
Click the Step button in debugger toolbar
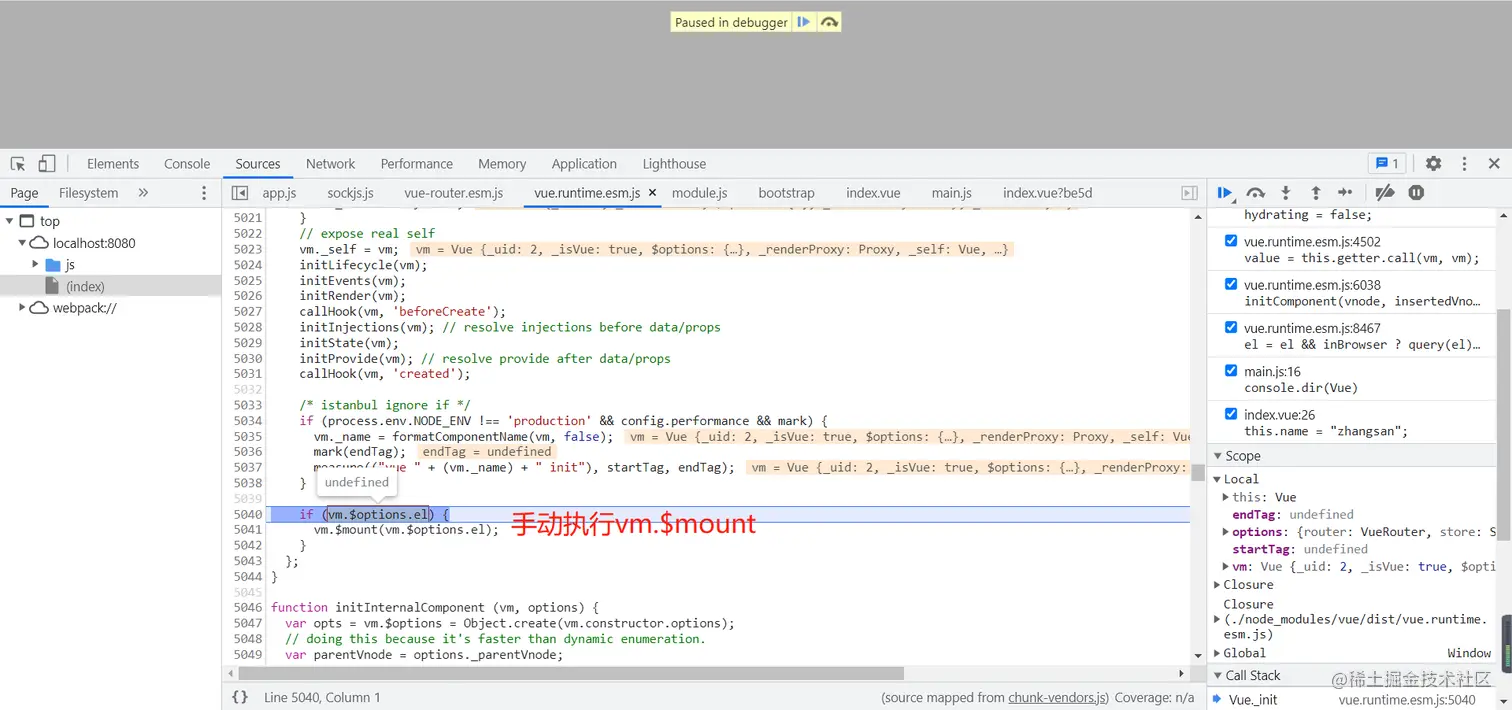click(x=1345, y=193)
